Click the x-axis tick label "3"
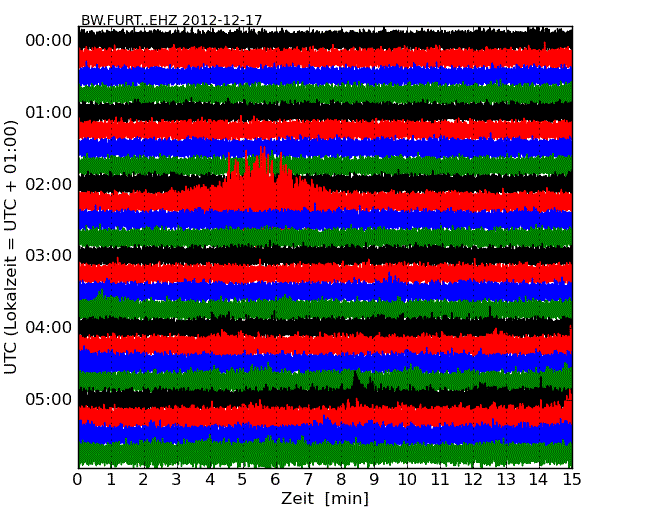Screen dimensions: 650x520 coord(176,480)
